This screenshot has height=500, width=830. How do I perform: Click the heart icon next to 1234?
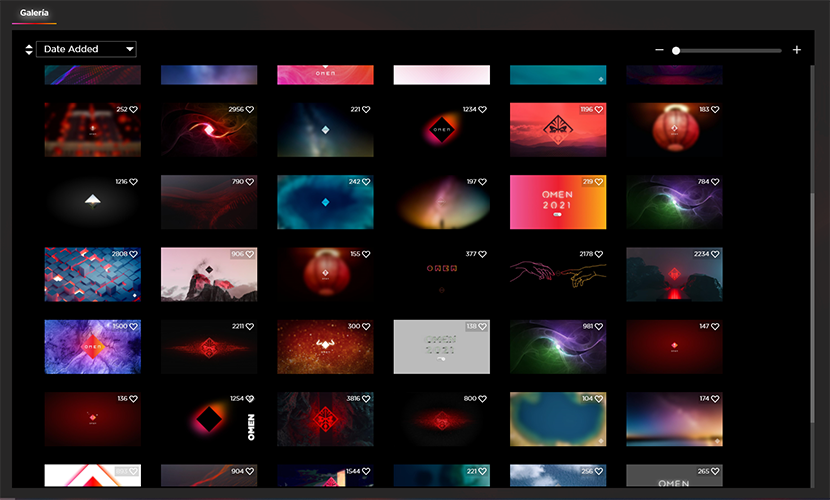(x=483, y=110)
